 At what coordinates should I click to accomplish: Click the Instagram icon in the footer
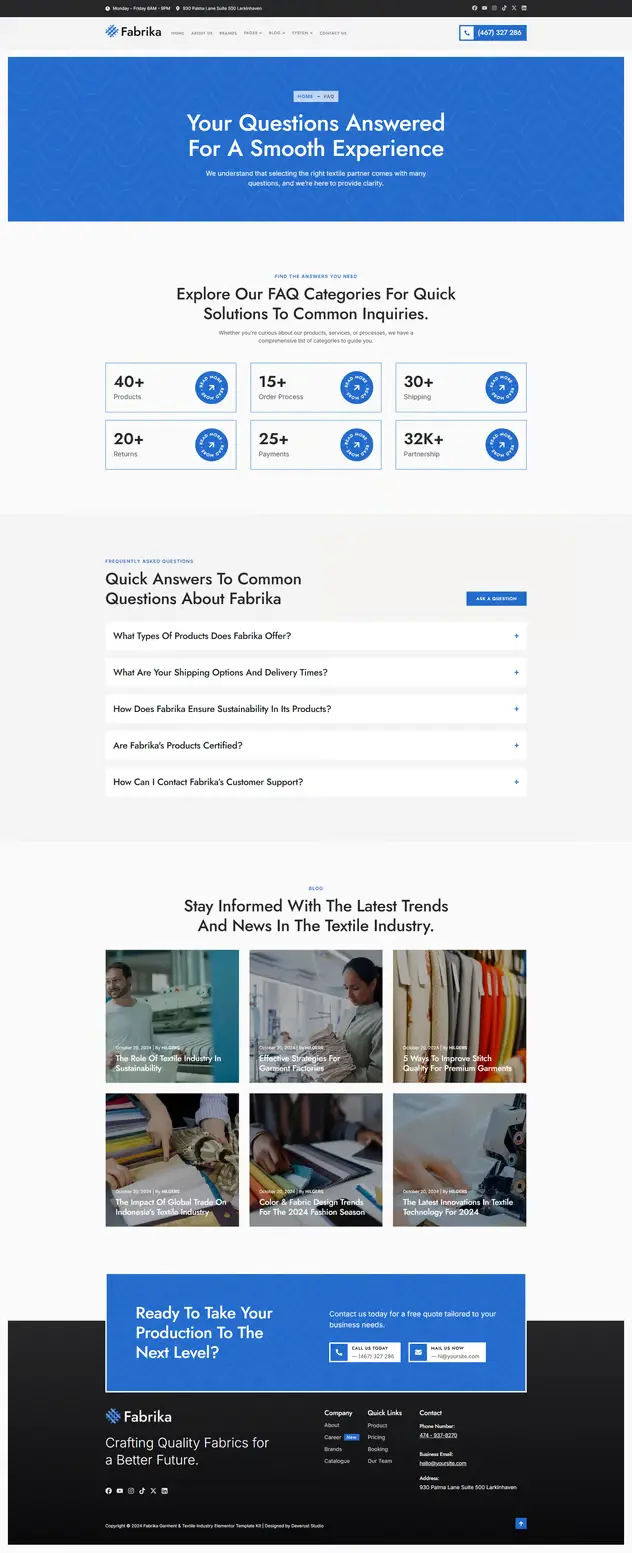[x=131, y=1490]
